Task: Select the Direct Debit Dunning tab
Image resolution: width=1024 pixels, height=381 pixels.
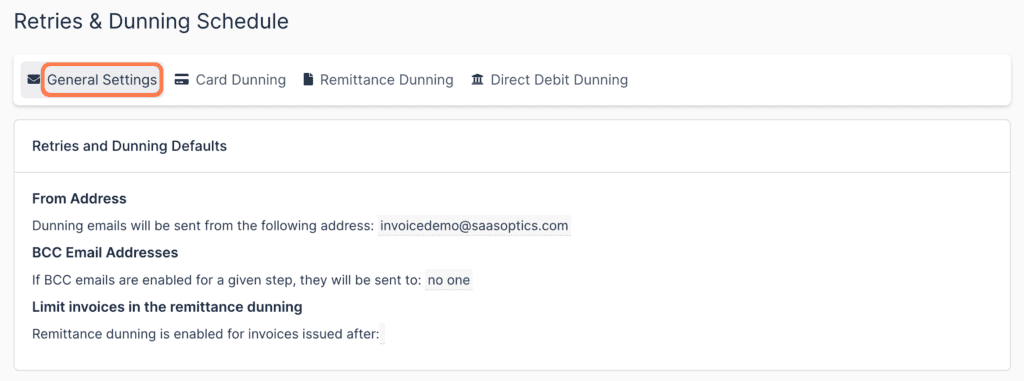Action: point(549,80)
